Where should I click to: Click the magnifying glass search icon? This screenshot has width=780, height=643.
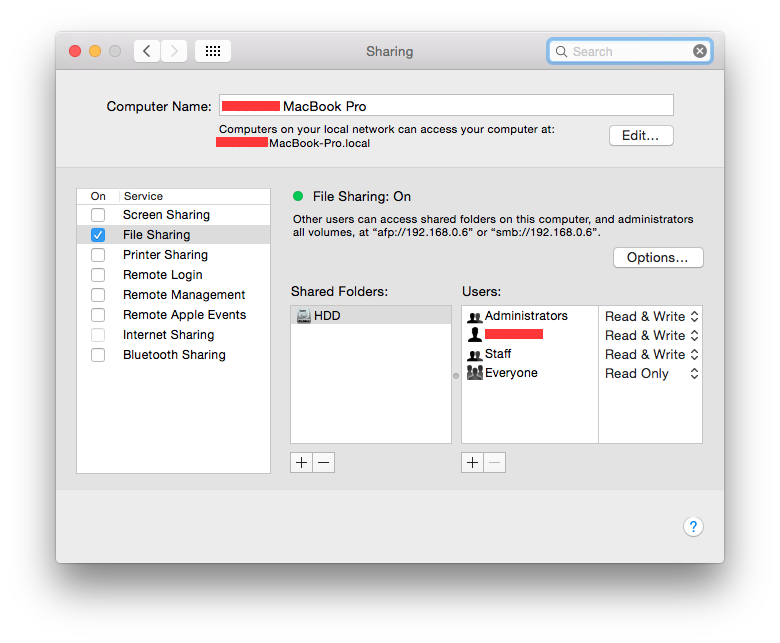[561, 51]
